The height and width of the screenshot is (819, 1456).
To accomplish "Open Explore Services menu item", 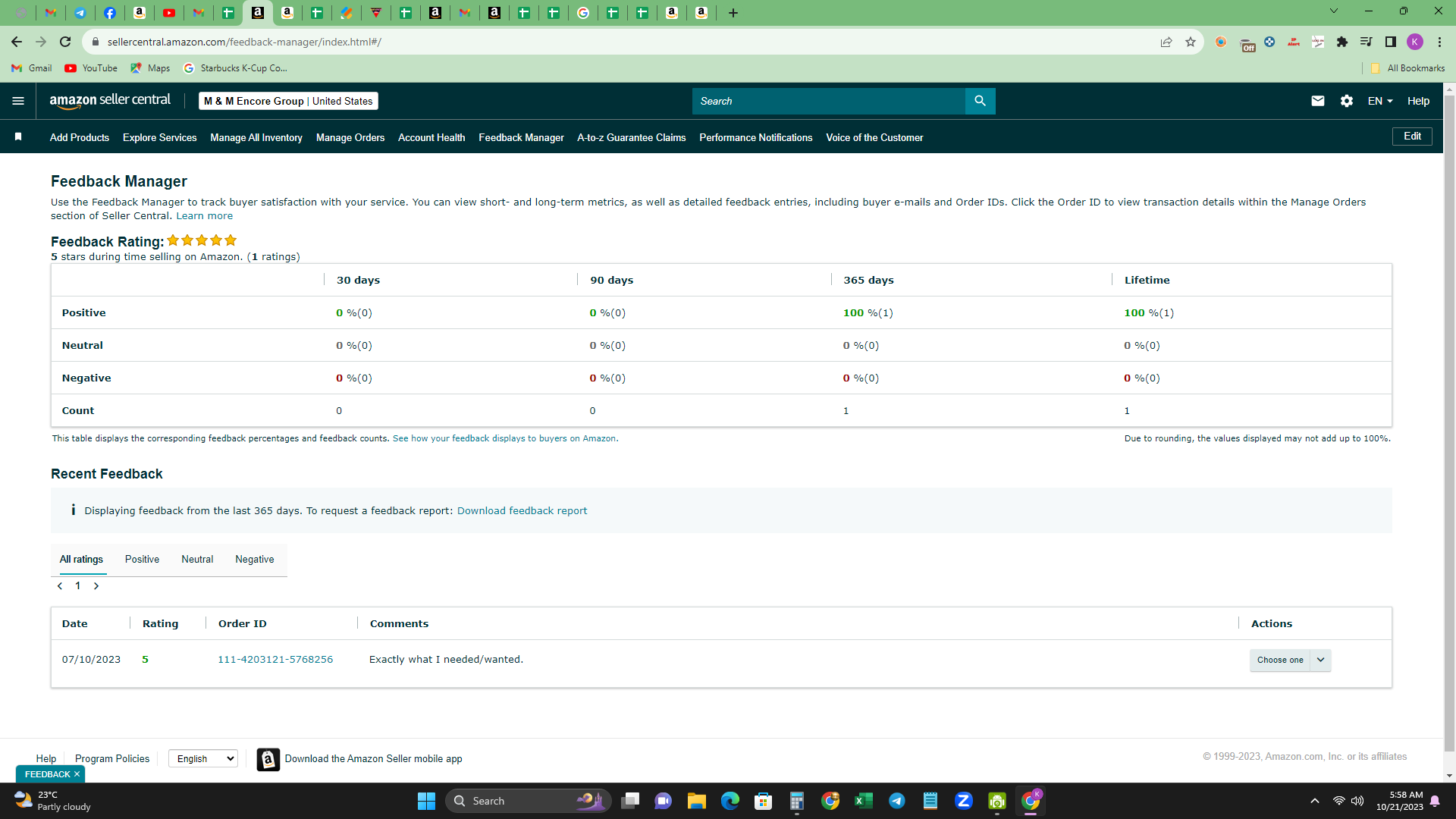I will [x=159, y=137].
